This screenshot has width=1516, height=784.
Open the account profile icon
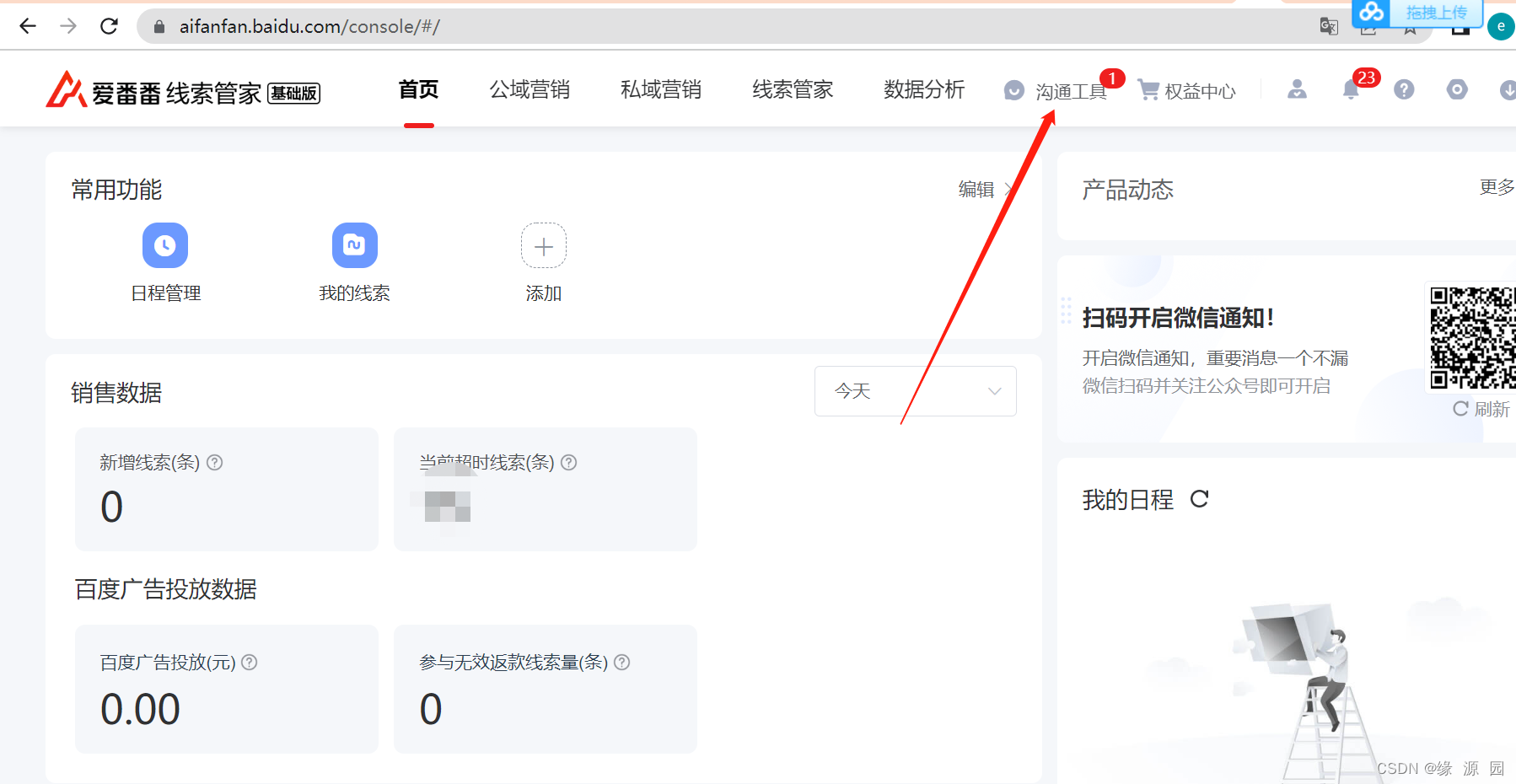click(1297, 89)
